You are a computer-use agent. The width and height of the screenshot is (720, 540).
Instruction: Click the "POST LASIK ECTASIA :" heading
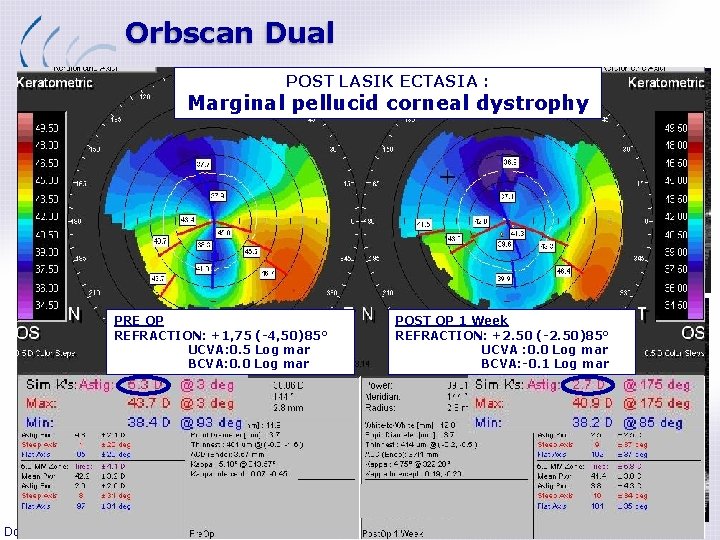click(387, 81)
